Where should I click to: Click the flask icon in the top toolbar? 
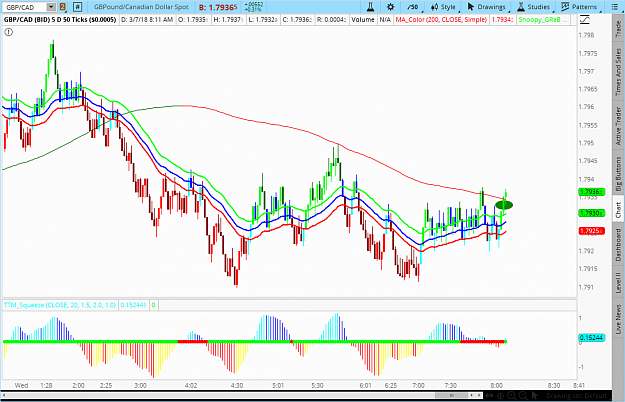(x=371, y=7)
